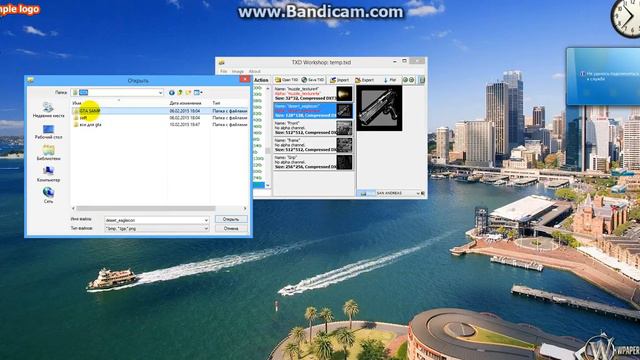
Task: Select the 'frame' texture entry
Action: click(x=313, y=145)
